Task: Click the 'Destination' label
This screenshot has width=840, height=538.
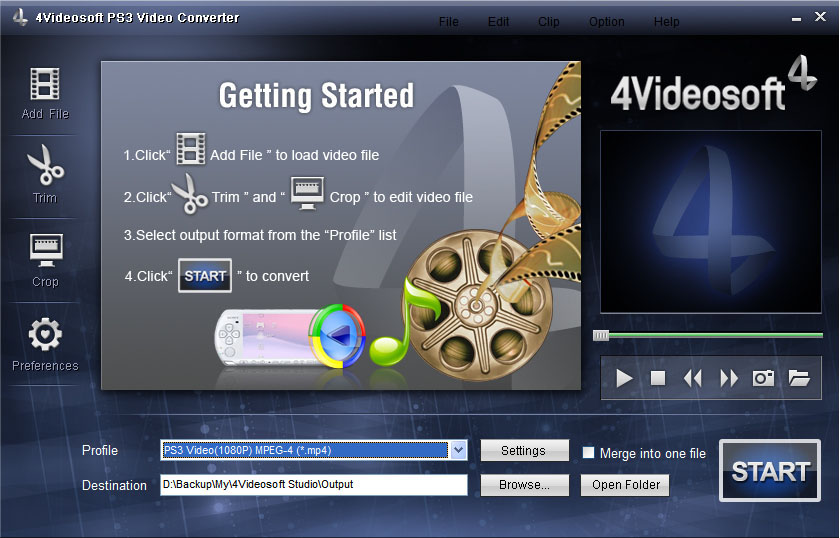Action: pyautogui.click(x=114, y=485)
